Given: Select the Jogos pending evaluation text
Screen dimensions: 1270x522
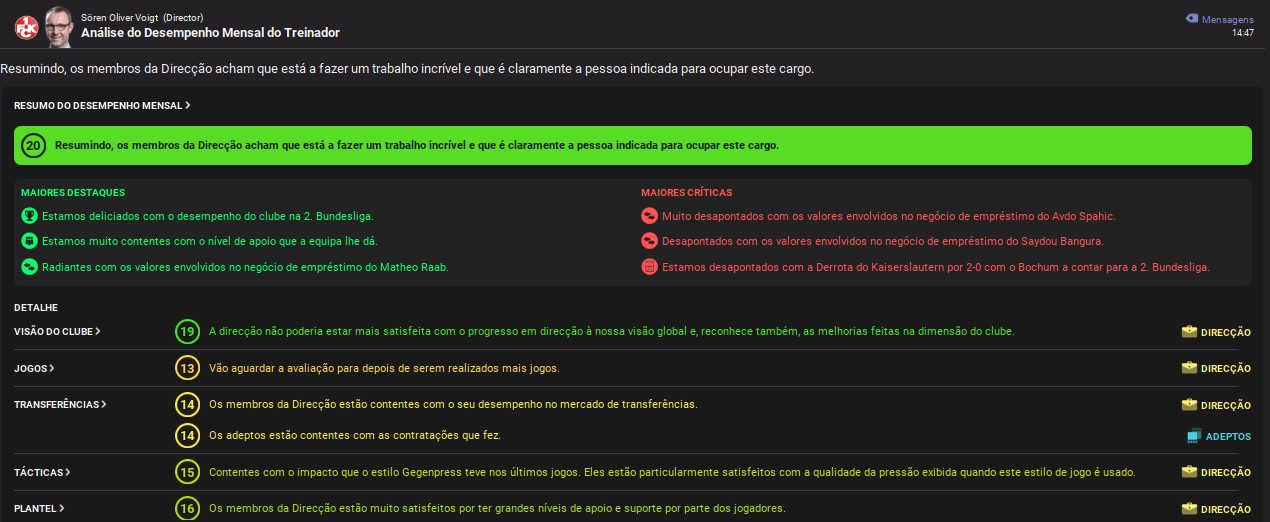Looking at the screenshot, I should click(384, 368).
